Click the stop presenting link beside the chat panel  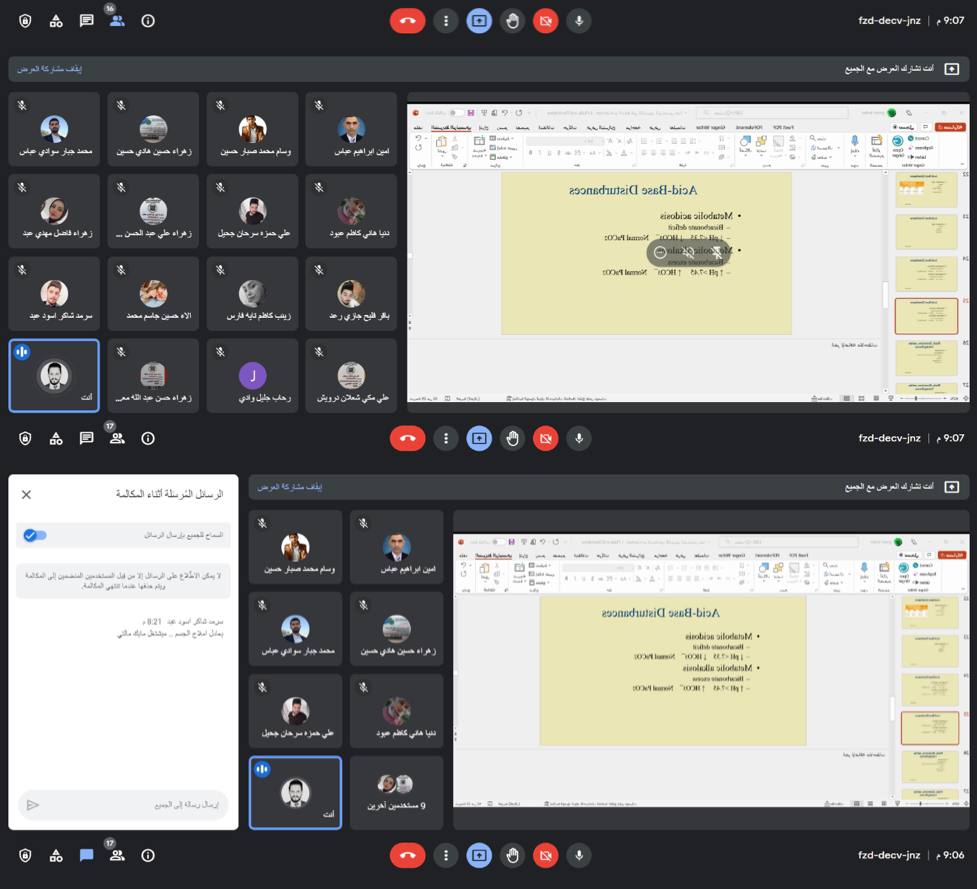point(290,487)
